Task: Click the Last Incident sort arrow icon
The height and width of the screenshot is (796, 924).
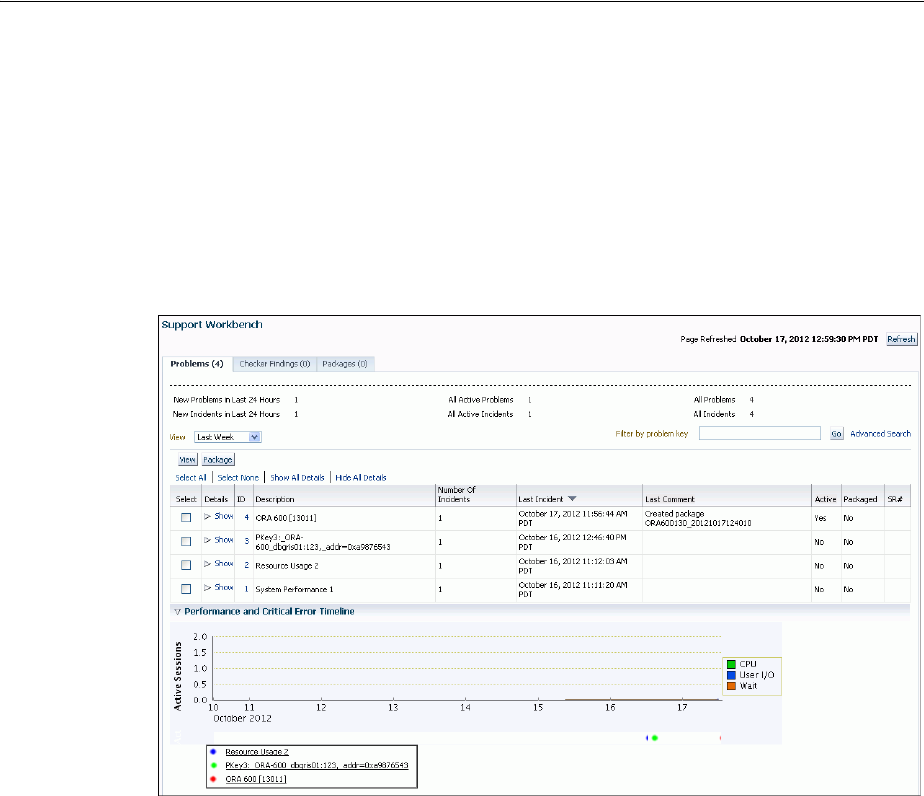Action: point(572,498)
